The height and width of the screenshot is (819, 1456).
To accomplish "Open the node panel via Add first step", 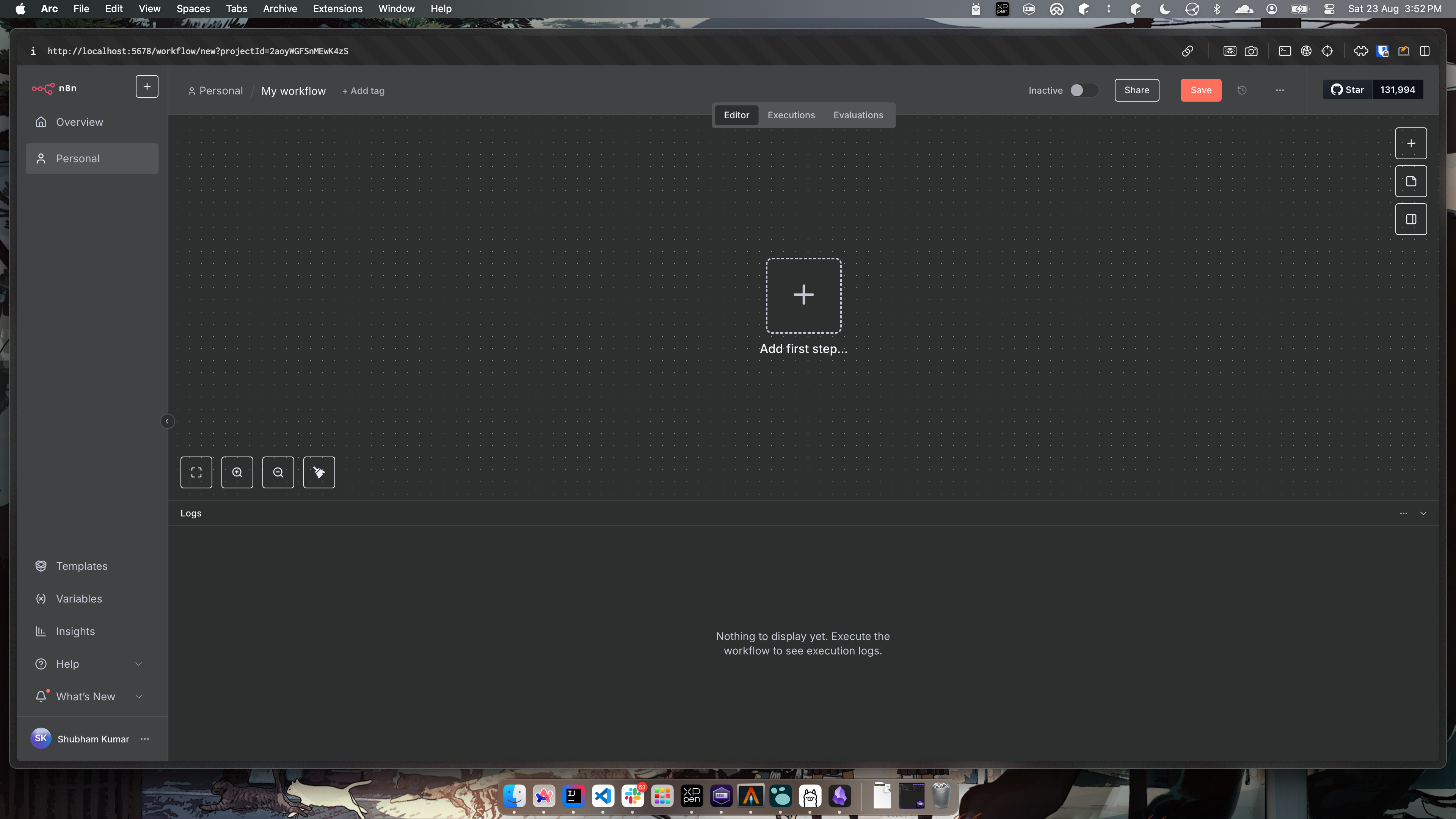I will click(x=803, y=295).
